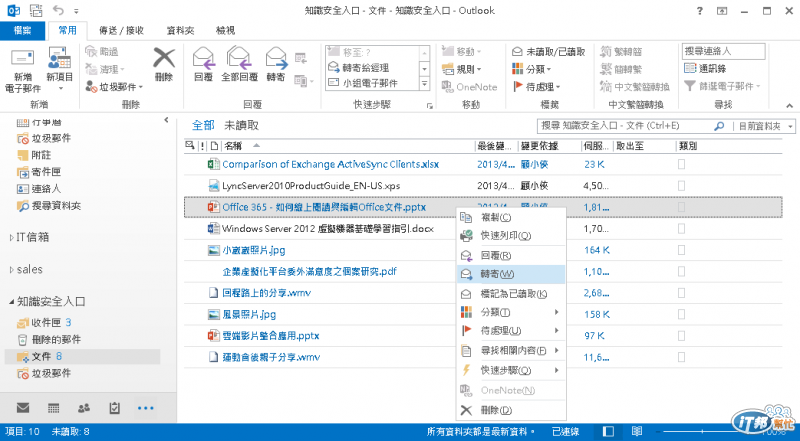Select 雲端影片整合應用.pptx item

[x=270, y=336]
